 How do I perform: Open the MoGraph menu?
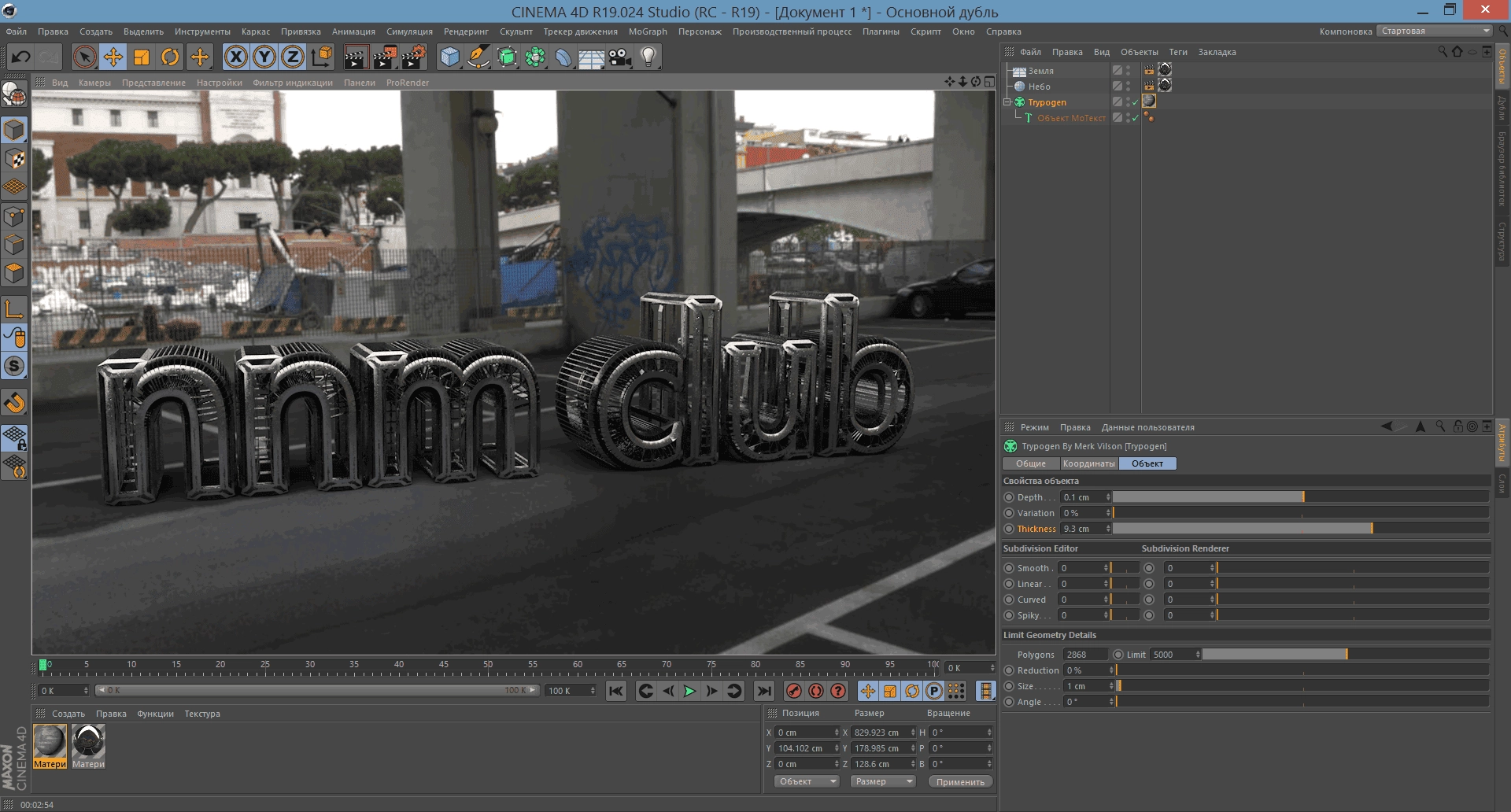(648, 31)
